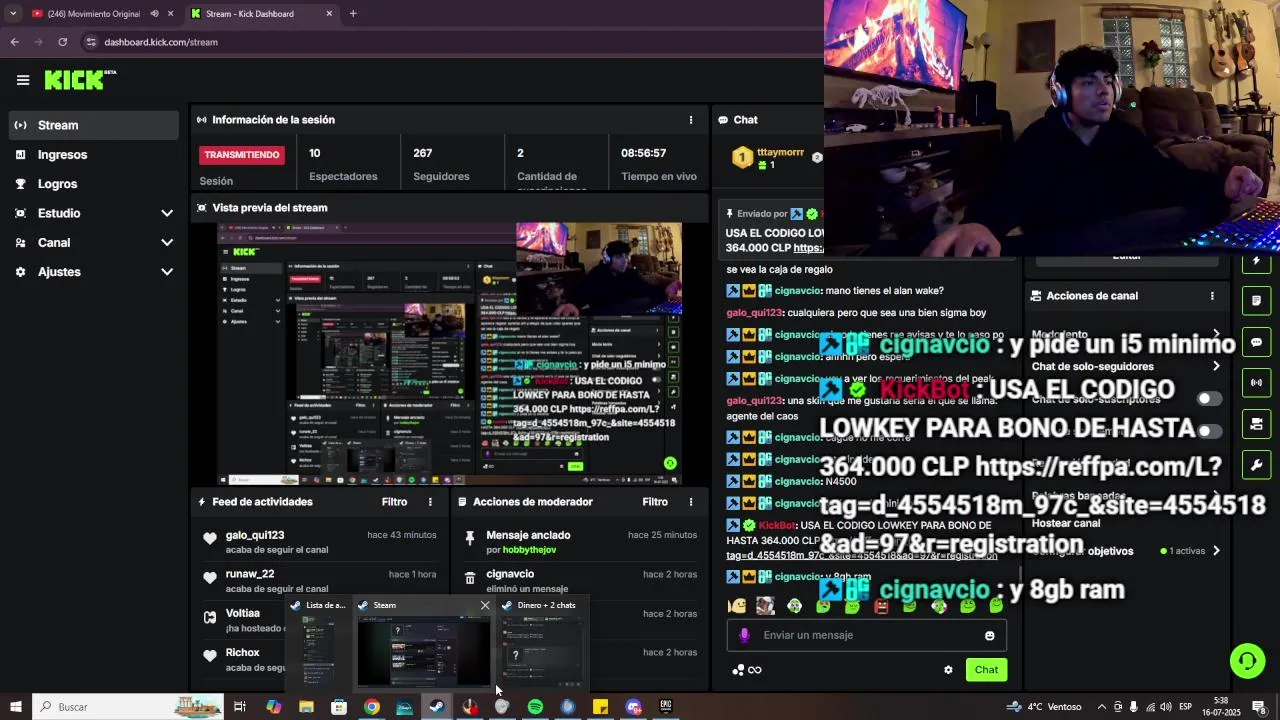Click the Kick logo
The height and width of the screenshot is (720, 1280).
(x=80, y=80)
